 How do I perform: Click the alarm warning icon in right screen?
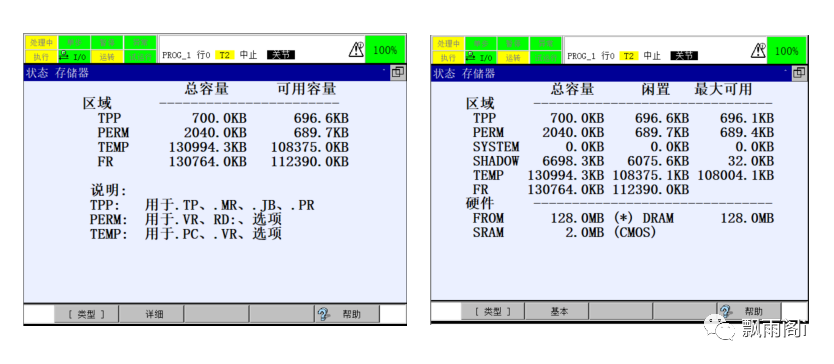(x=758, y=51)
